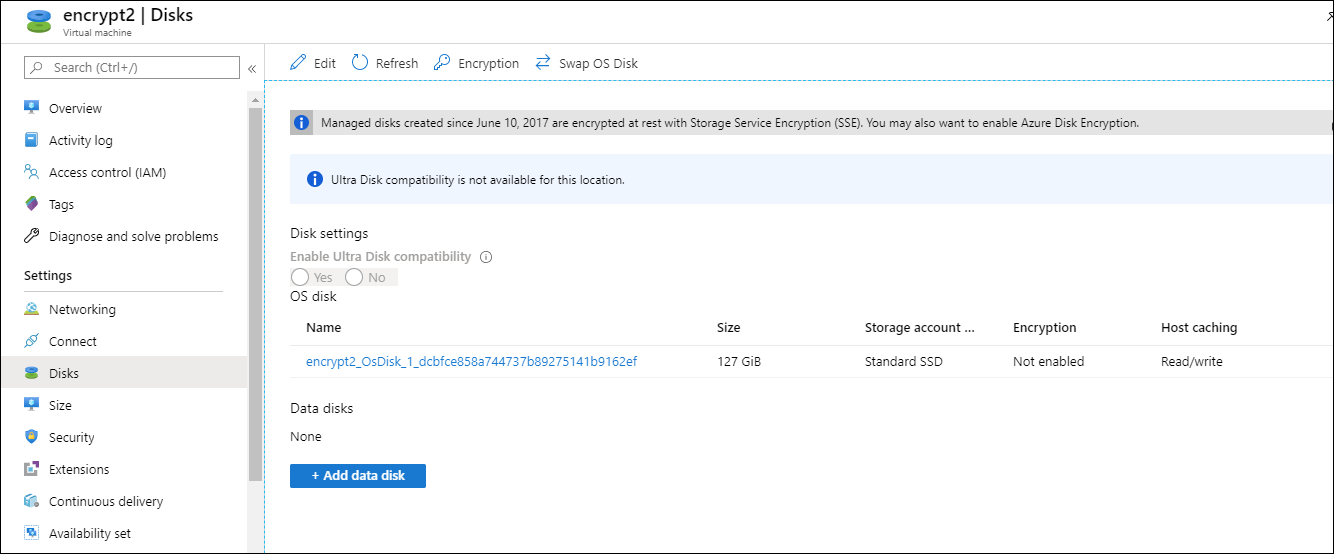Click the Activity log icon
The height and width of the screenshot is (554, 1334).
click(31, 140)
